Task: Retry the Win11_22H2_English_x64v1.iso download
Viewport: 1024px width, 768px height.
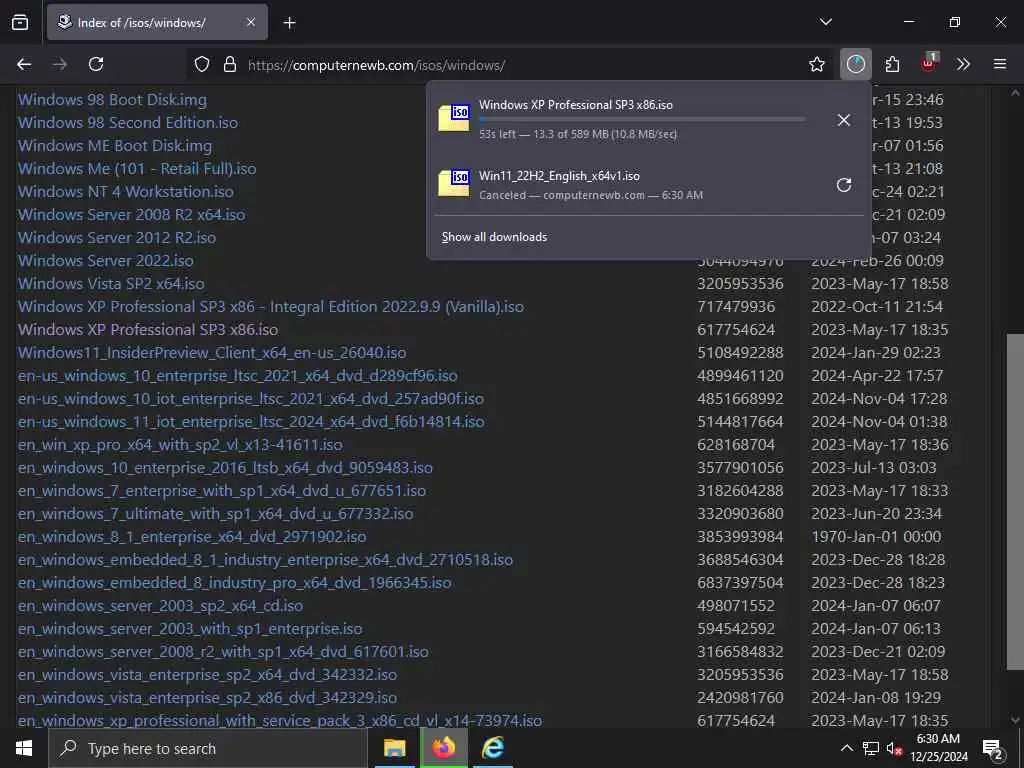Action: [844, 185]
